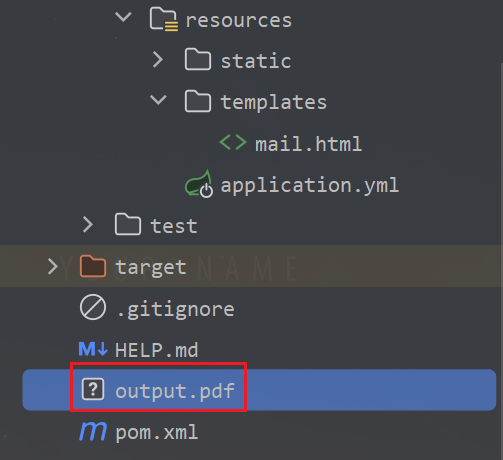Screen dimensions: 503x460
Task: Select the output.pdf file
Action: tap(259, 390)
